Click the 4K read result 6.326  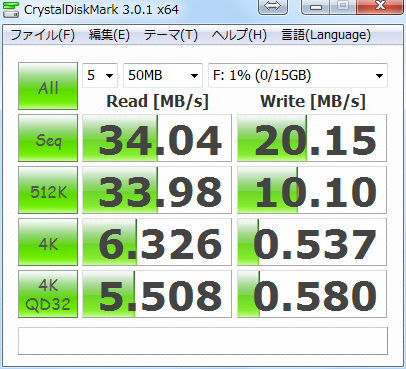[x=157, y=242]
